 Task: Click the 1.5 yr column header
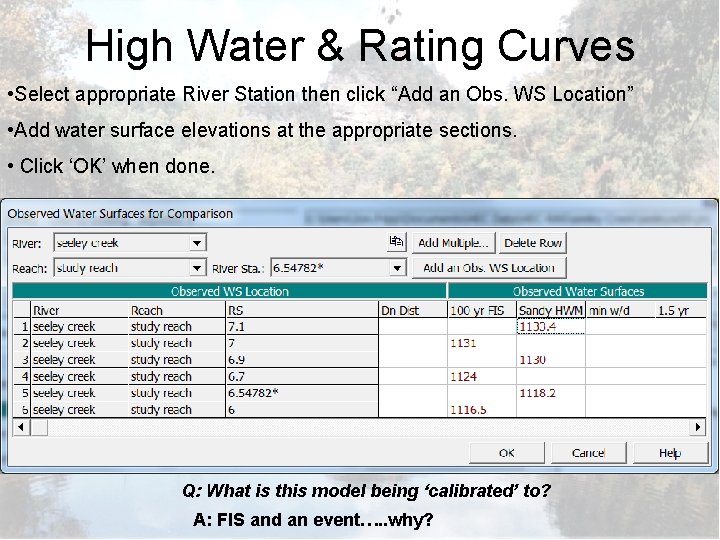pos(681,310)
